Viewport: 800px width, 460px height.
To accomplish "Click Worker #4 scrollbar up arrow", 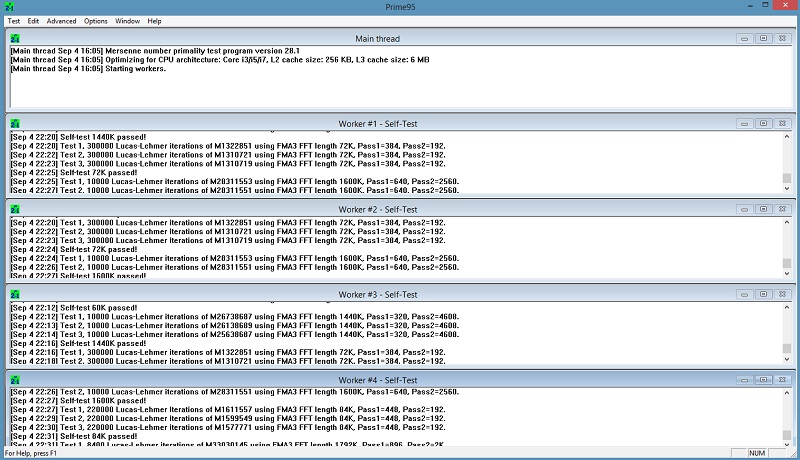I will click(787, 393).
